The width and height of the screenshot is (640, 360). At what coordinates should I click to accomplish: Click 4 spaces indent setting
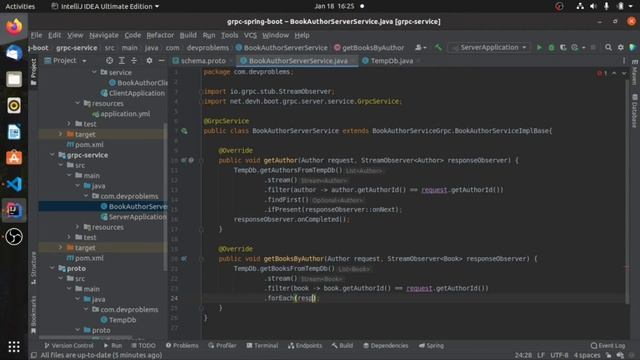tap(587, 356)
